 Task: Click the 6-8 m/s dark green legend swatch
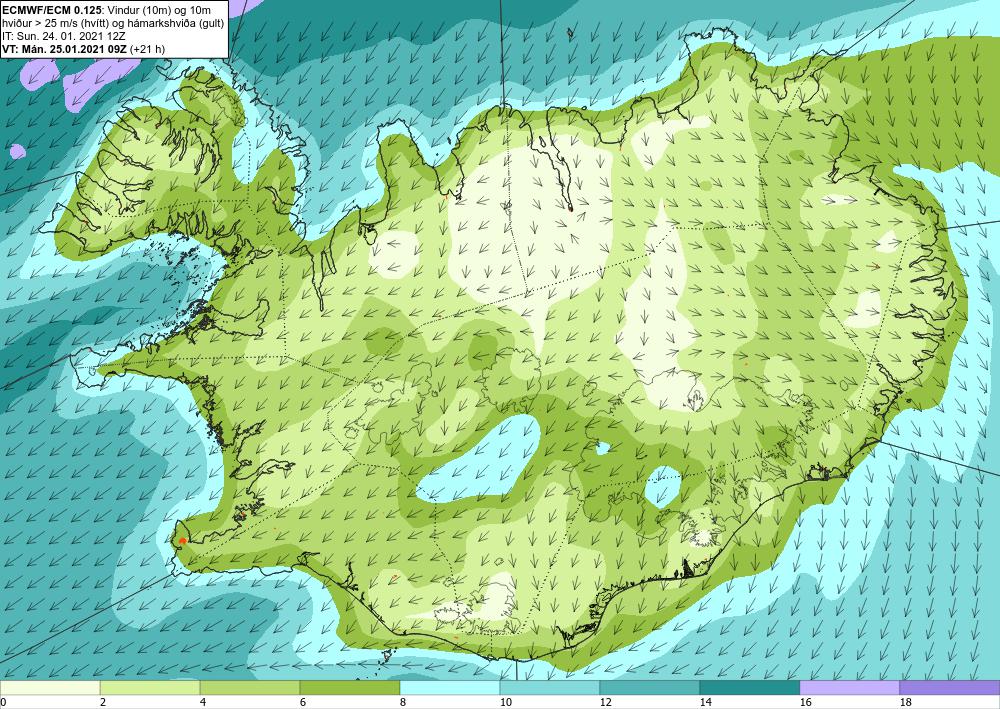click(x=350, y=688)
